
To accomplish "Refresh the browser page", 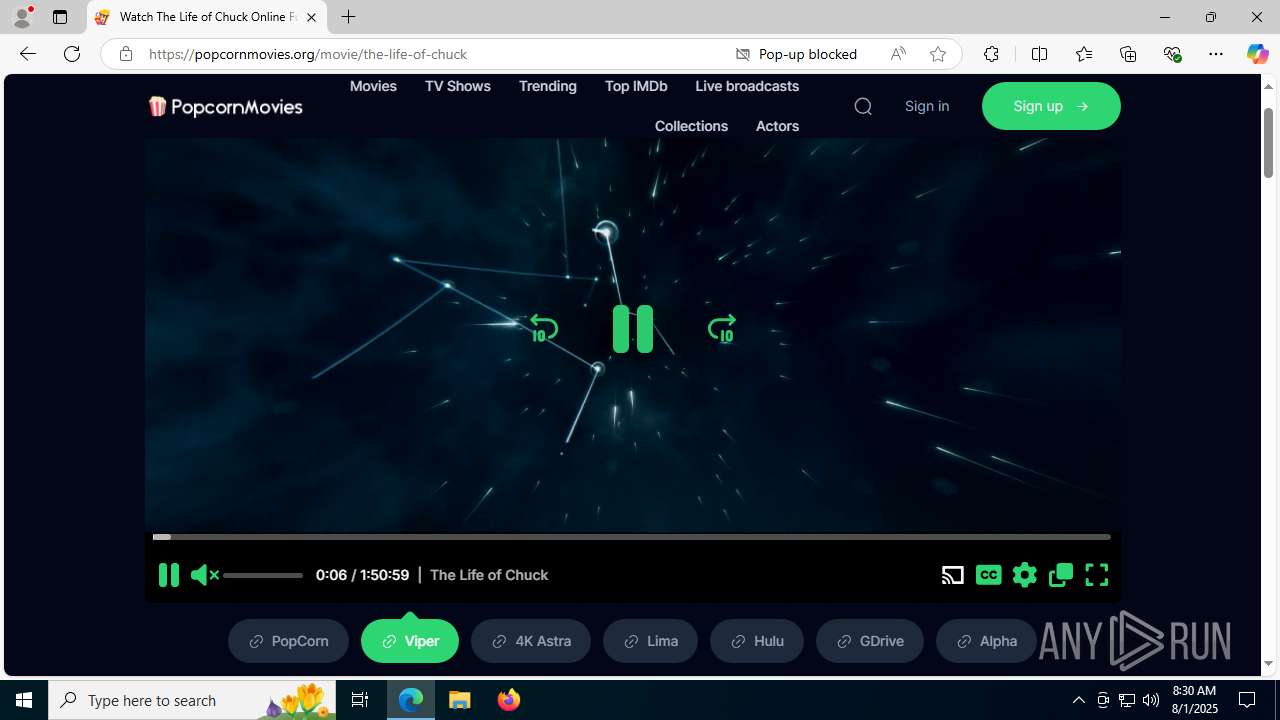I will (x=72, y=54).
